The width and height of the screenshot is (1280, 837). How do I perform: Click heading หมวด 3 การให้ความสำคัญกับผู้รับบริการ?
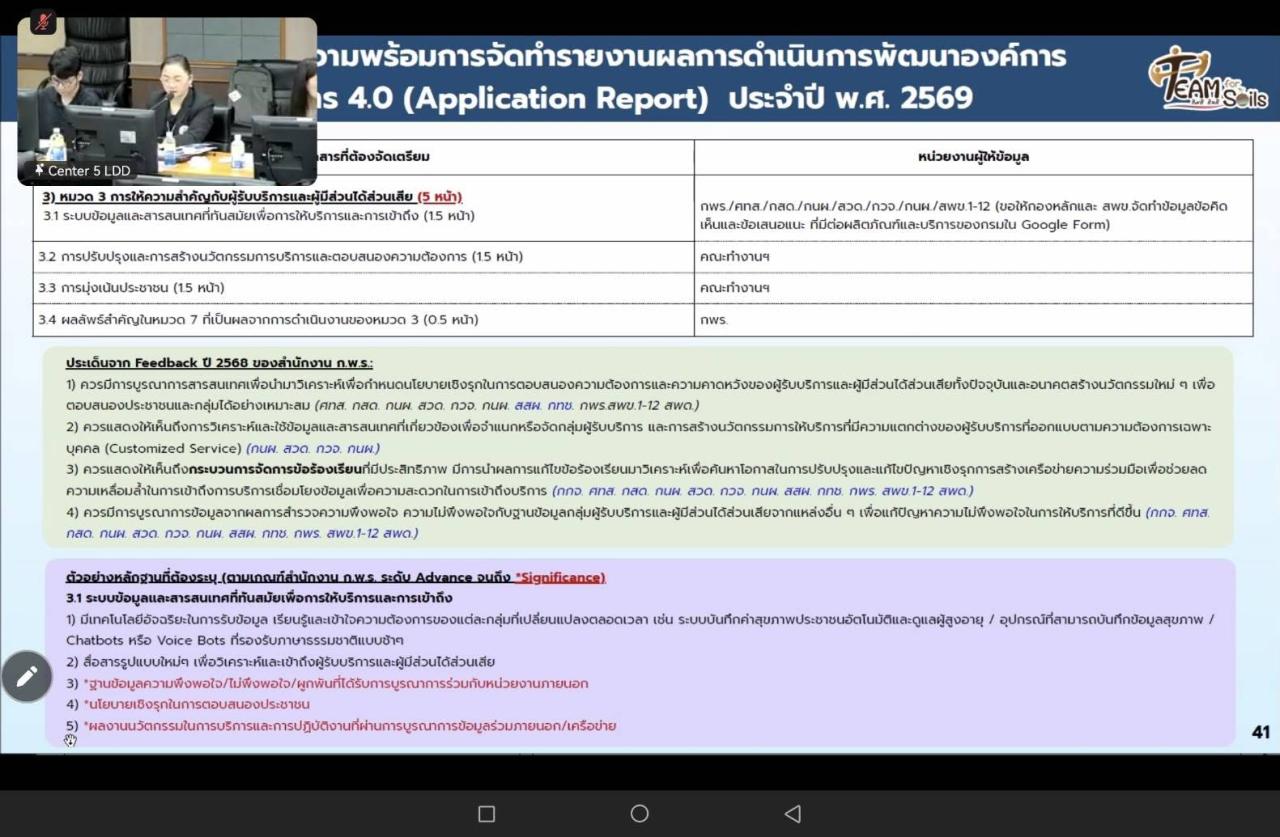[x=250, y=196]
